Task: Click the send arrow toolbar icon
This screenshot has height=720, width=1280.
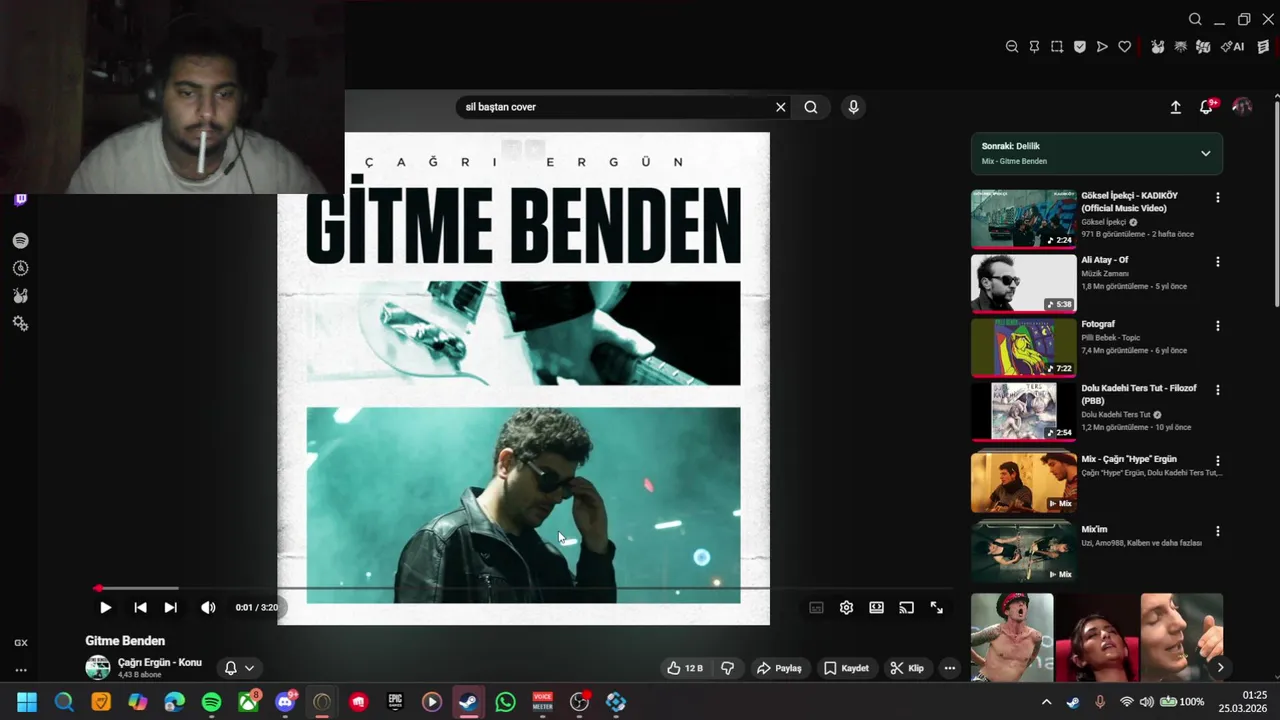Action: (1102, 47)
